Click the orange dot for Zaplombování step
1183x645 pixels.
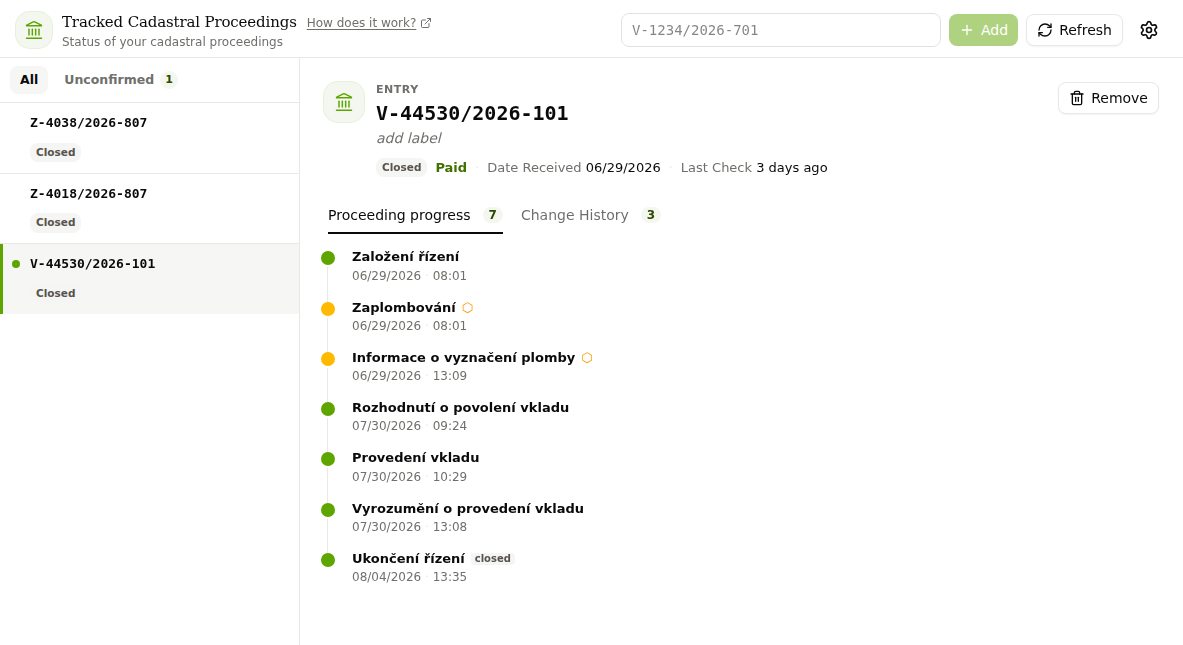pos(328,309)
